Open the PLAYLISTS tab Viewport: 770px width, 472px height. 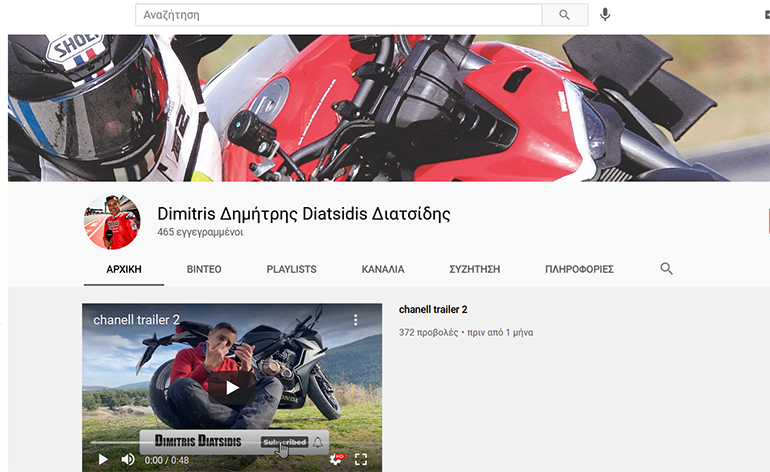(291, 270)
